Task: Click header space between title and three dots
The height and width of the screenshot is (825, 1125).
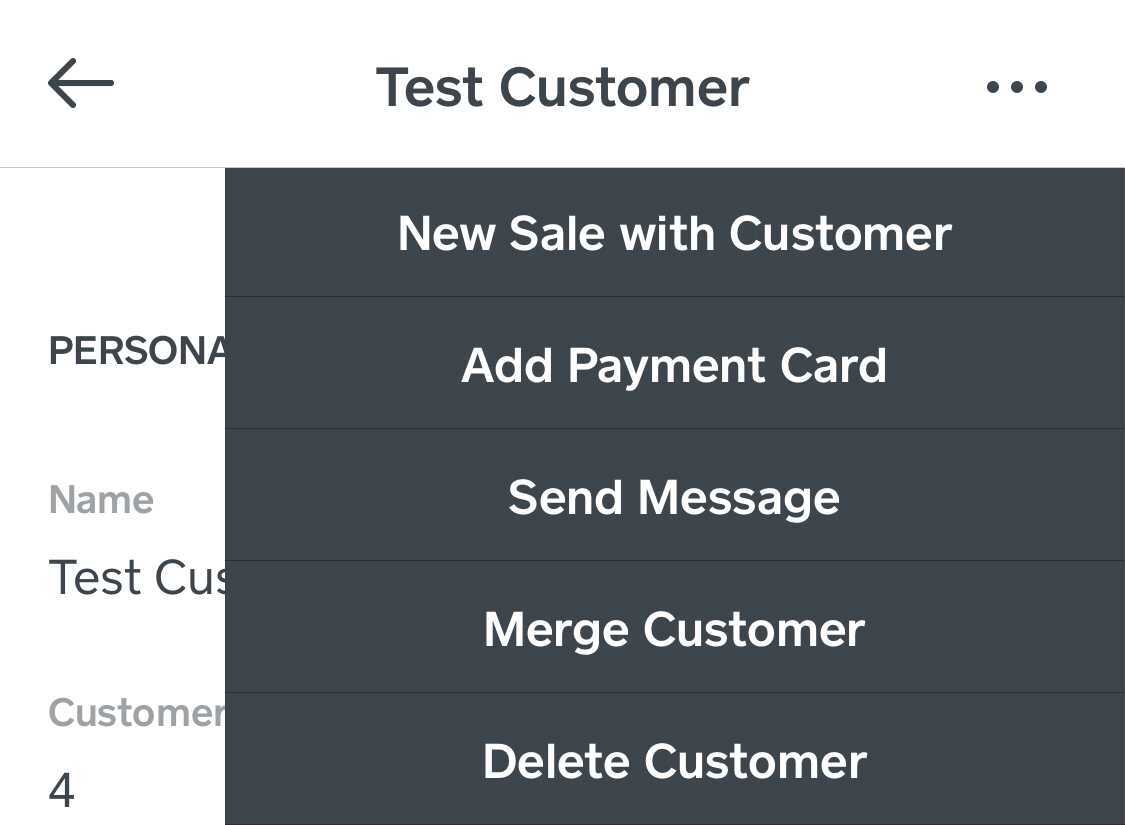Action: point(865,87)
